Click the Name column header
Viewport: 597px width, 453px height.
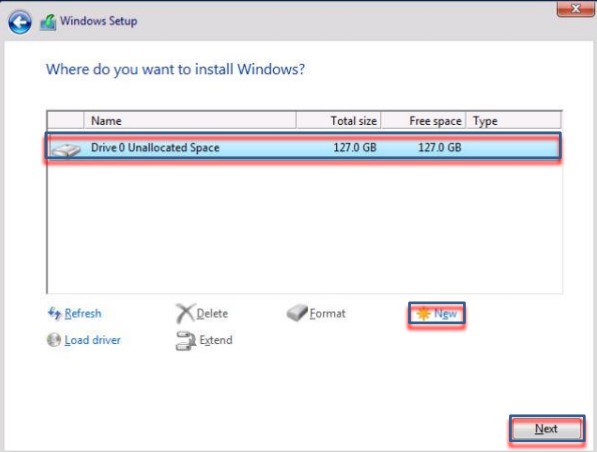pyautogui.click(x=190, y=121)
